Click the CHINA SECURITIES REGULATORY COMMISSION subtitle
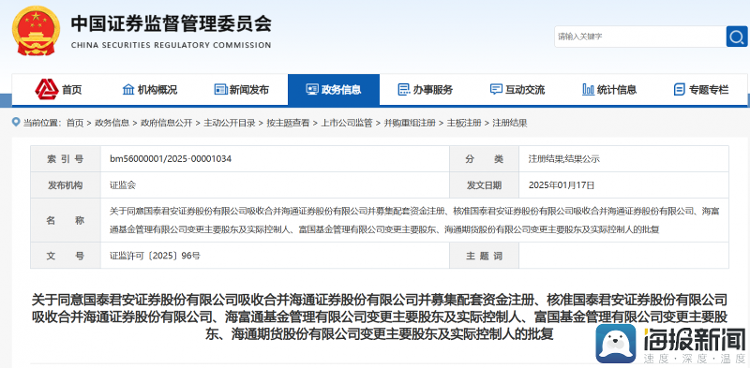 coord(171,45)
